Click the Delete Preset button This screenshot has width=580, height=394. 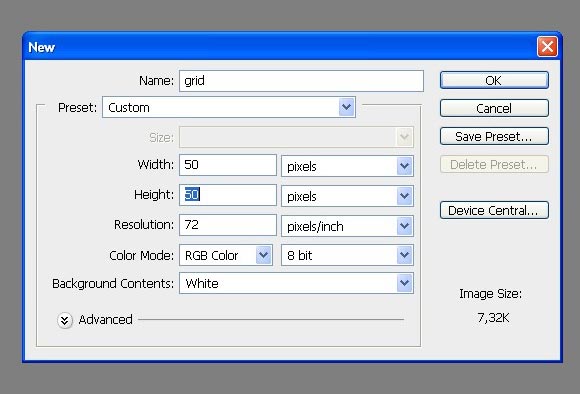click(x=494, y=165)
